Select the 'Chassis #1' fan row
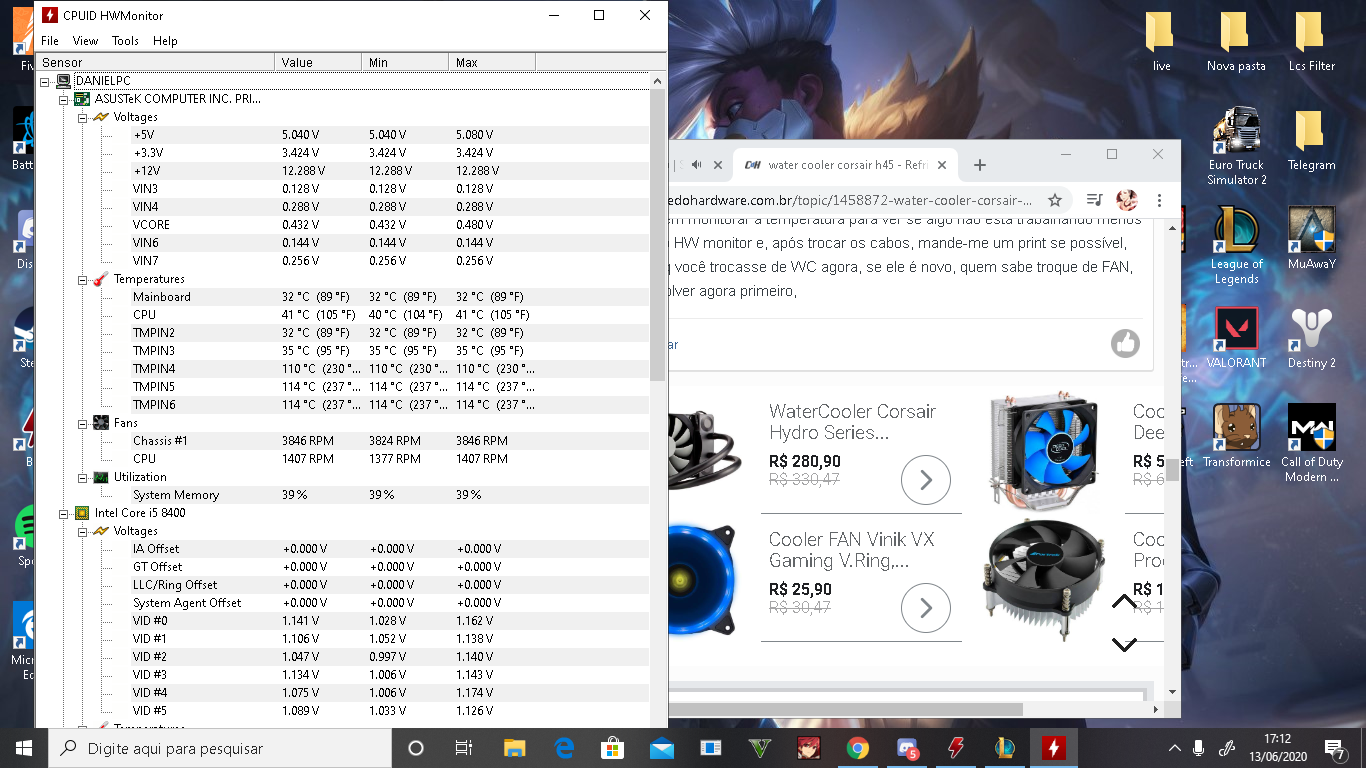Screen dimensions: 1366x768 [x=342, y=441]
